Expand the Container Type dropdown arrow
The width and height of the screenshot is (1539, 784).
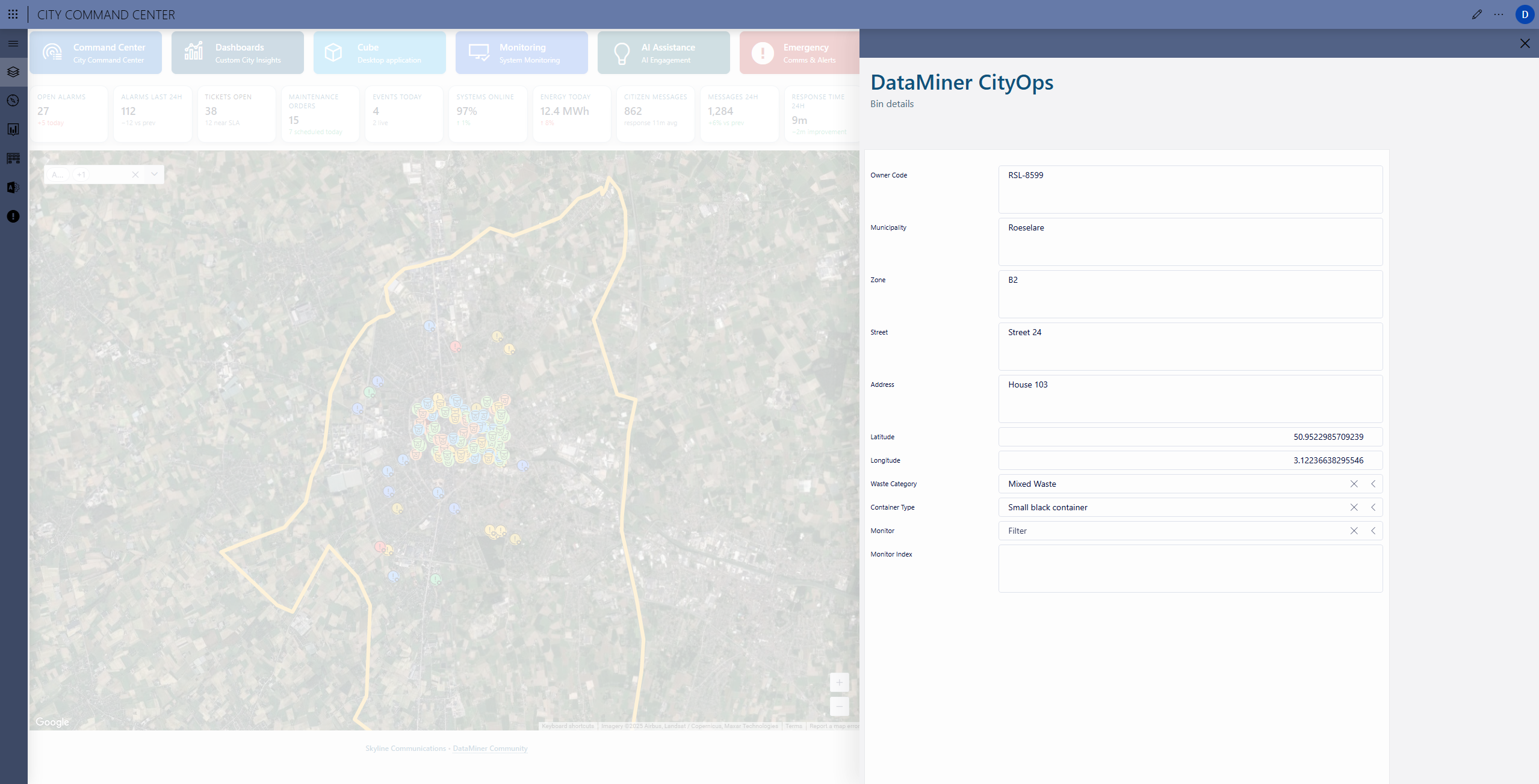click(1373, 507)
